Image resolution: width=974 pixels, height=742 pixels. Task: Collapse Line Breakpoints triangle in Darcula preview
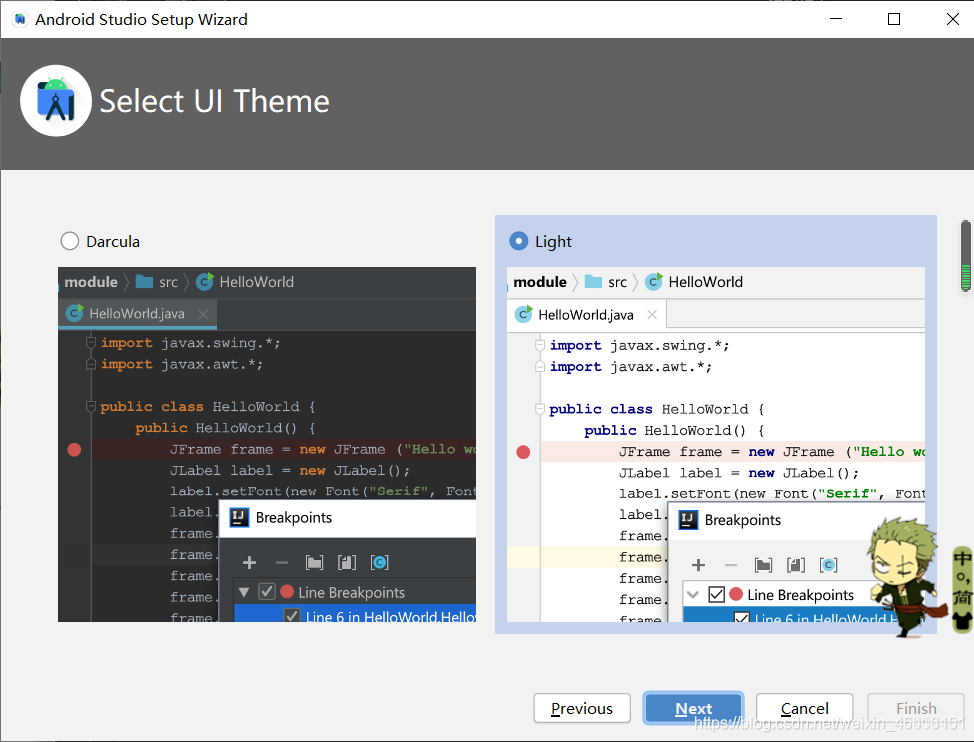click(244, 592)
